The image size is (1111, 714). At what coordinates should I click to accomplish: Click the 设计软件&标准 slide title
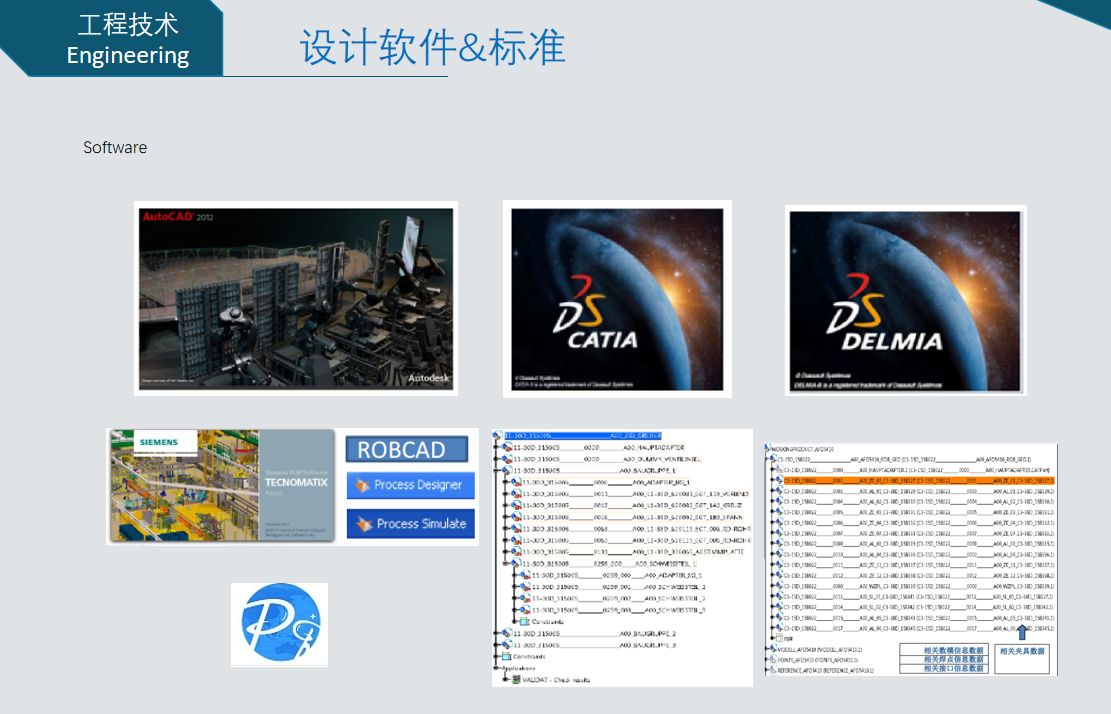pyautogui.click(x=432, y=47)
